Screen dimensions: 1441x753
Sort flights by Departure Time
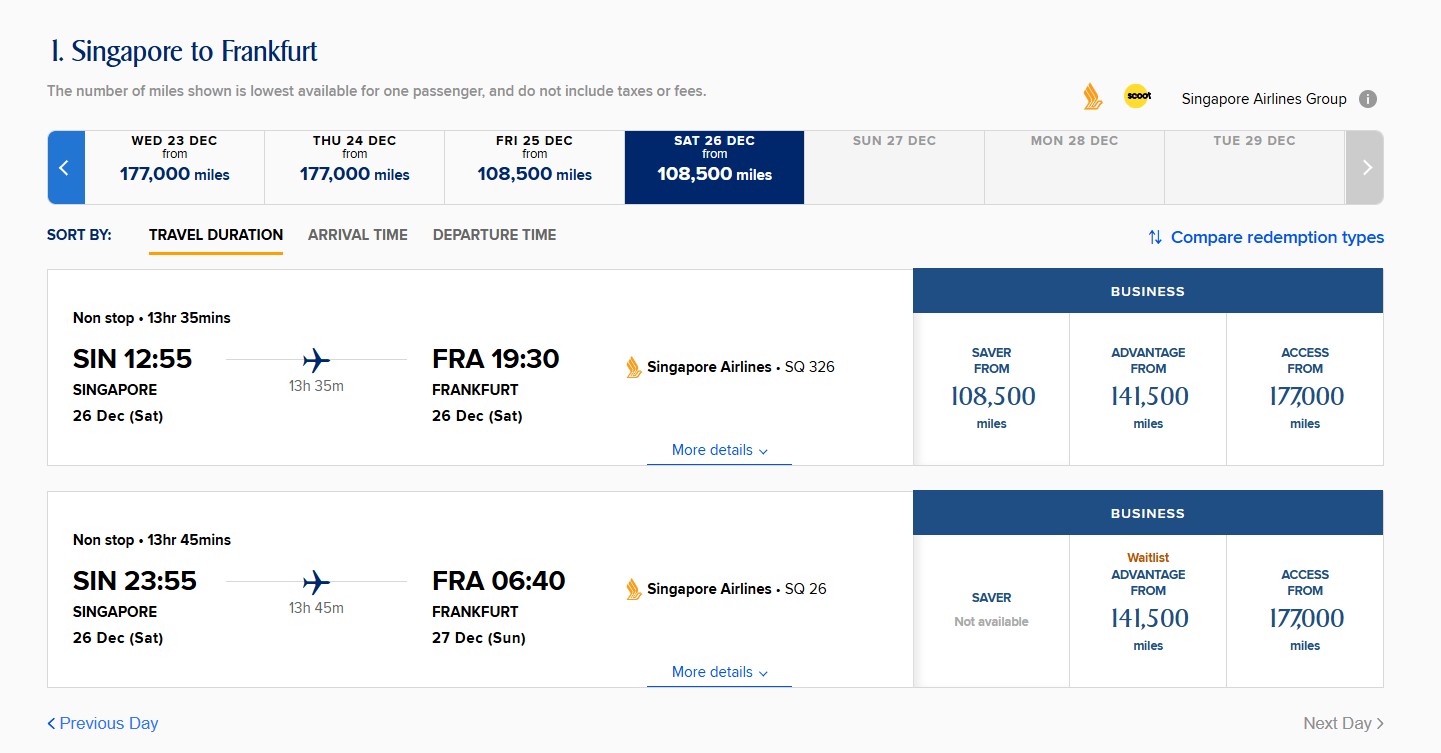pos(494,235)
